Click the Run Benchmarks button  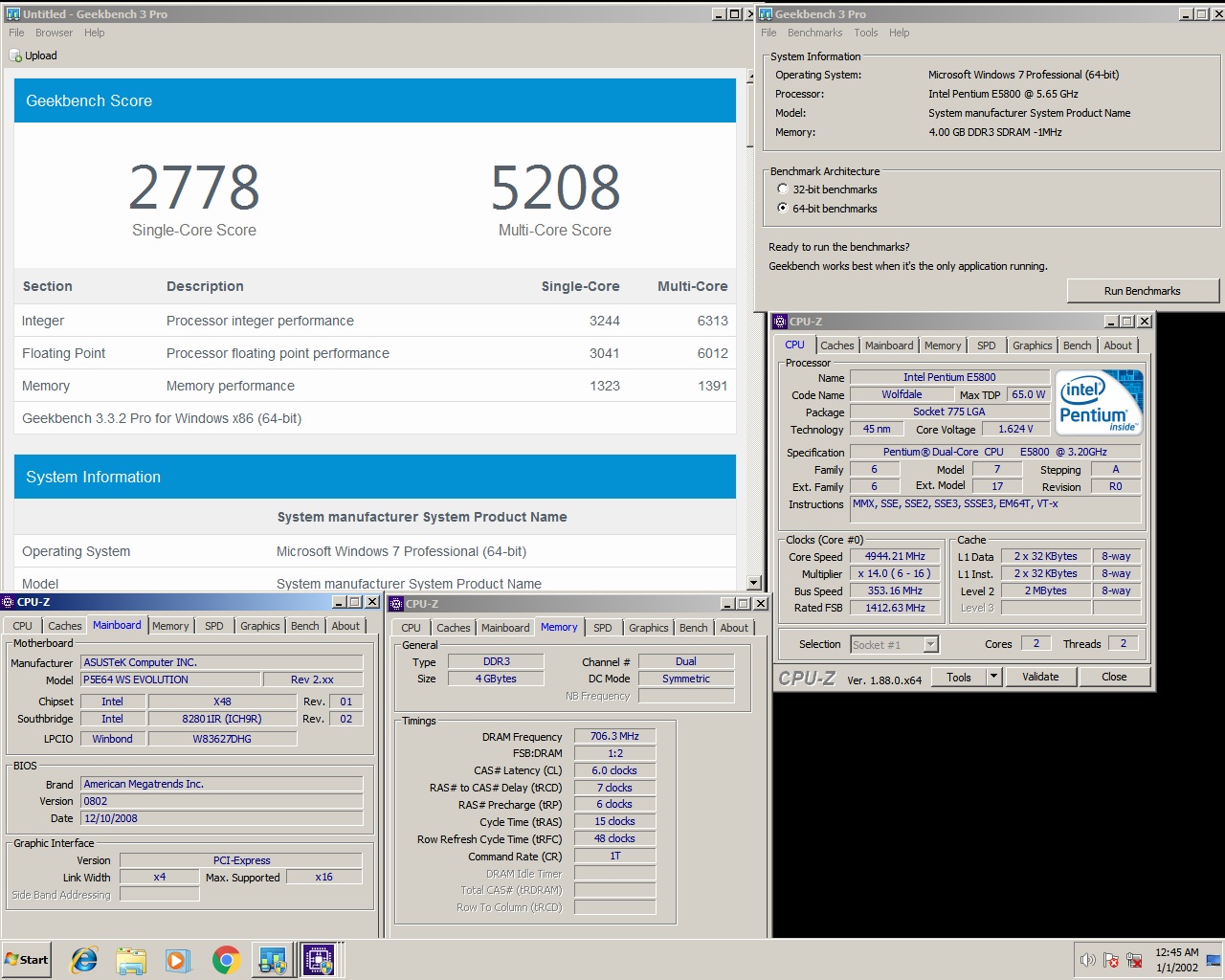(1143, 291)
